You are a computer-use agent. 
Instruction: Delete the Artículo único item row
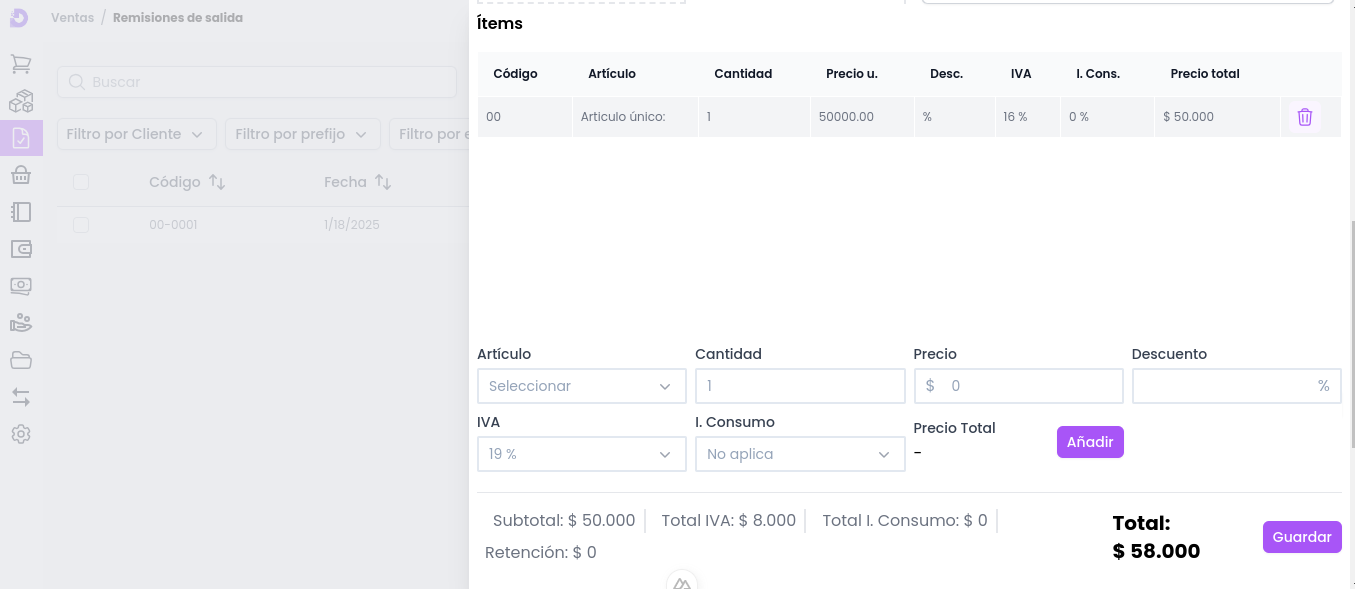[x=1304, y=117]
